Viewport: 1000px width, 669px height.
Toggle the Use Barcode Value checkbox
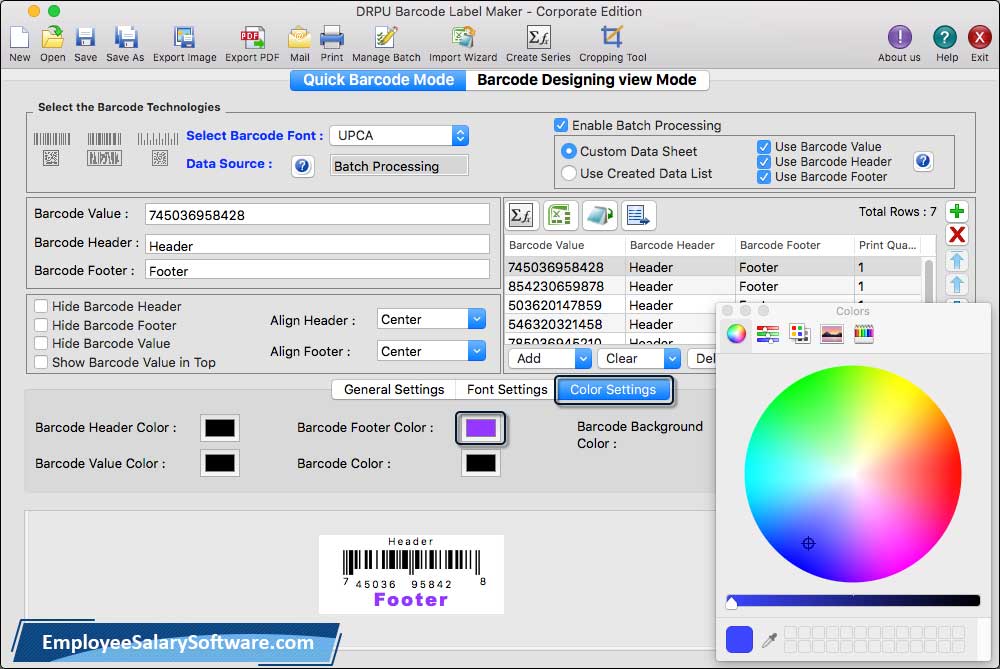point(763,147)
